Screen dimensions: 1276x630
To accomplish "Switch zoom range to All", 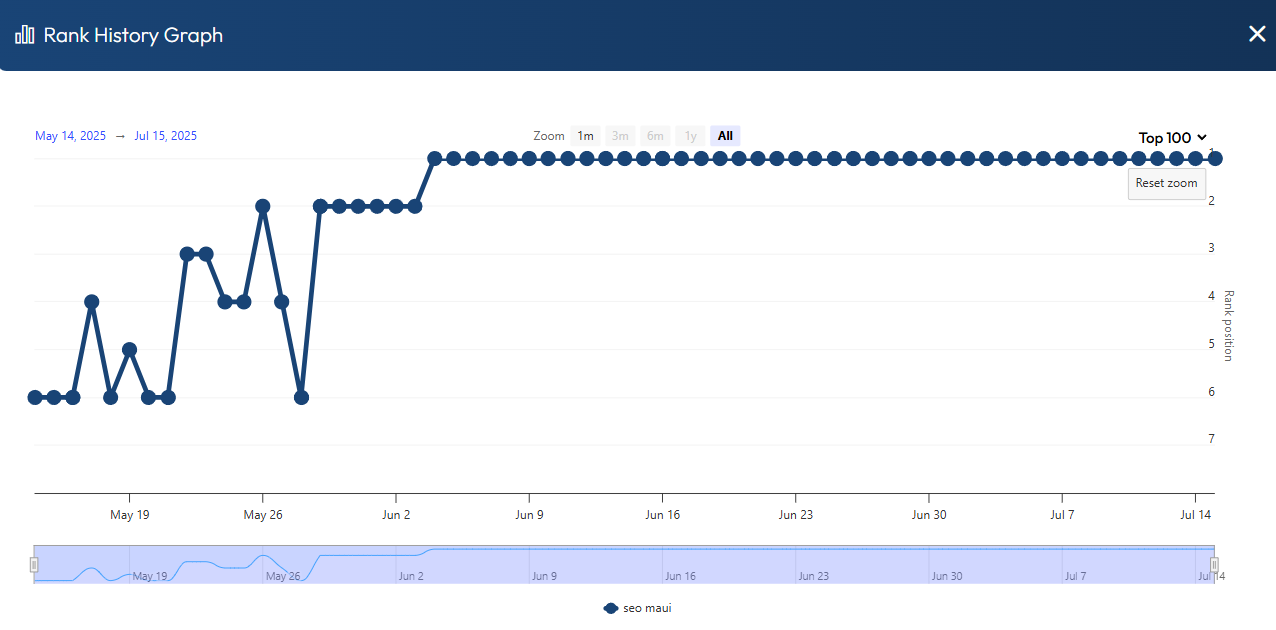I will 725,136.
